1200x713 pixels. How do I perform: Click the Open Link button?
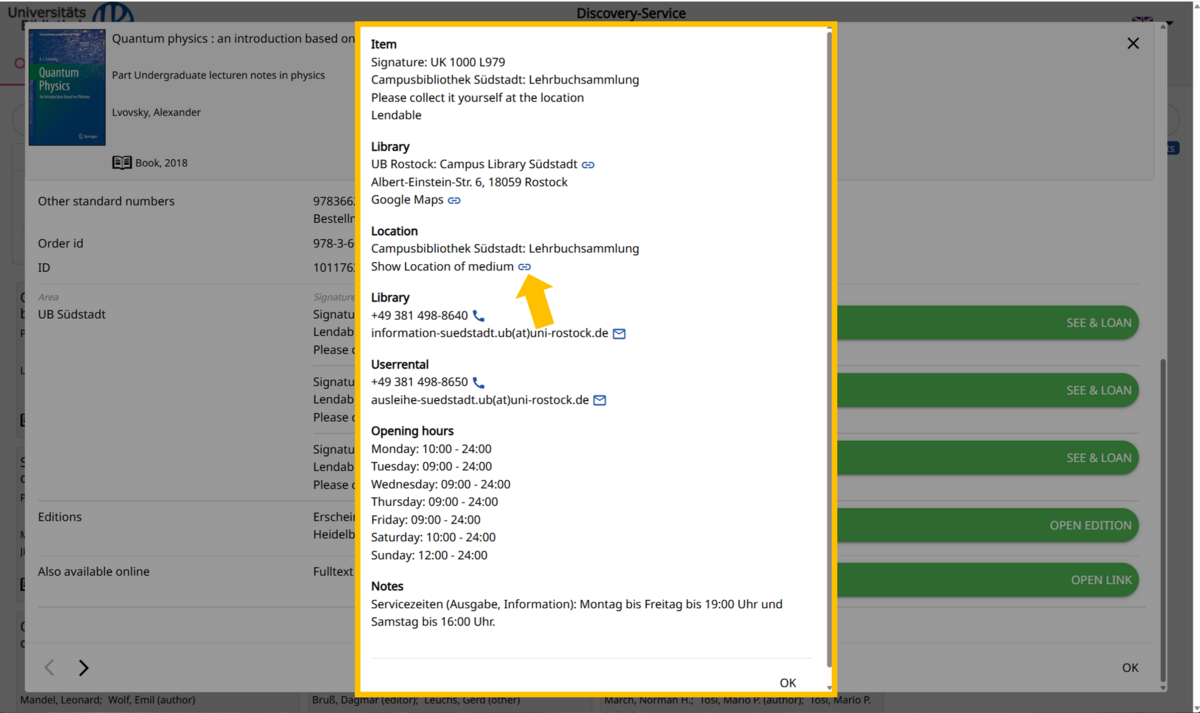[x=1100, y=580]
